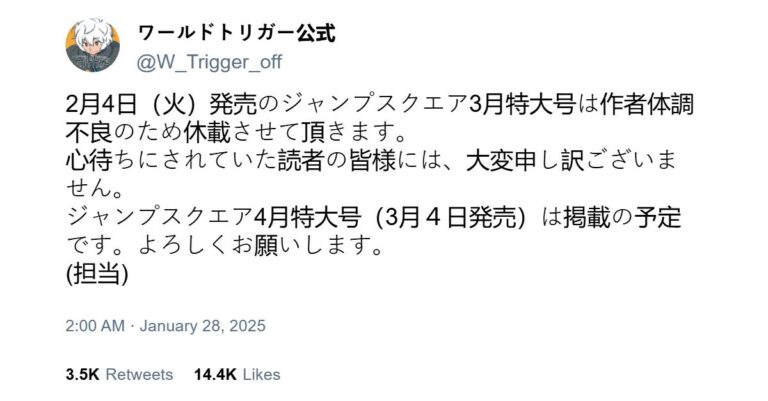This screenshot has height=401, width=768.
Task: Open the World Trigger official profile avatar
Action: (x=93, y=45)
